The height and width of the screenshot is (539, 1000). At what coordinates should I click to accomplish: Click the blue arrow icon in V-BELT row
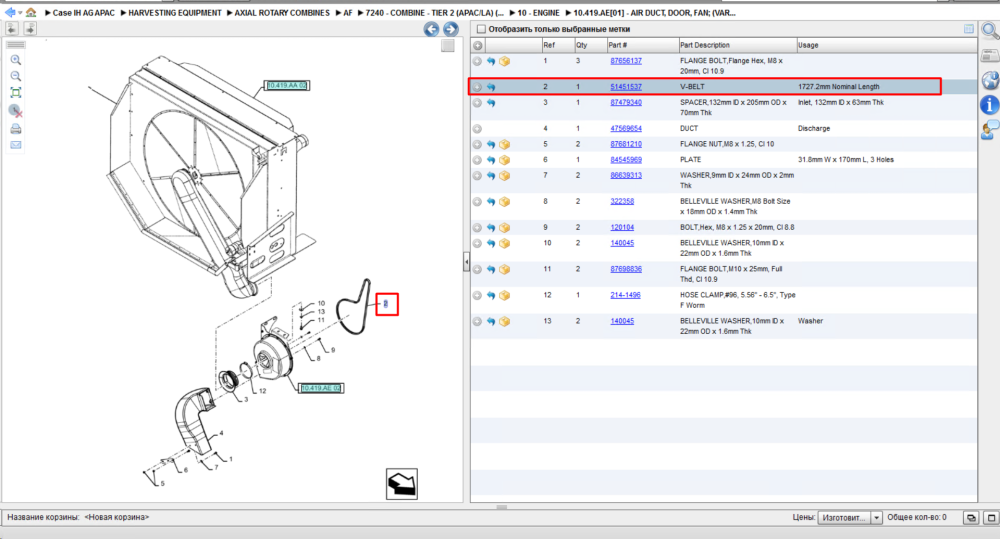[491, 87]
